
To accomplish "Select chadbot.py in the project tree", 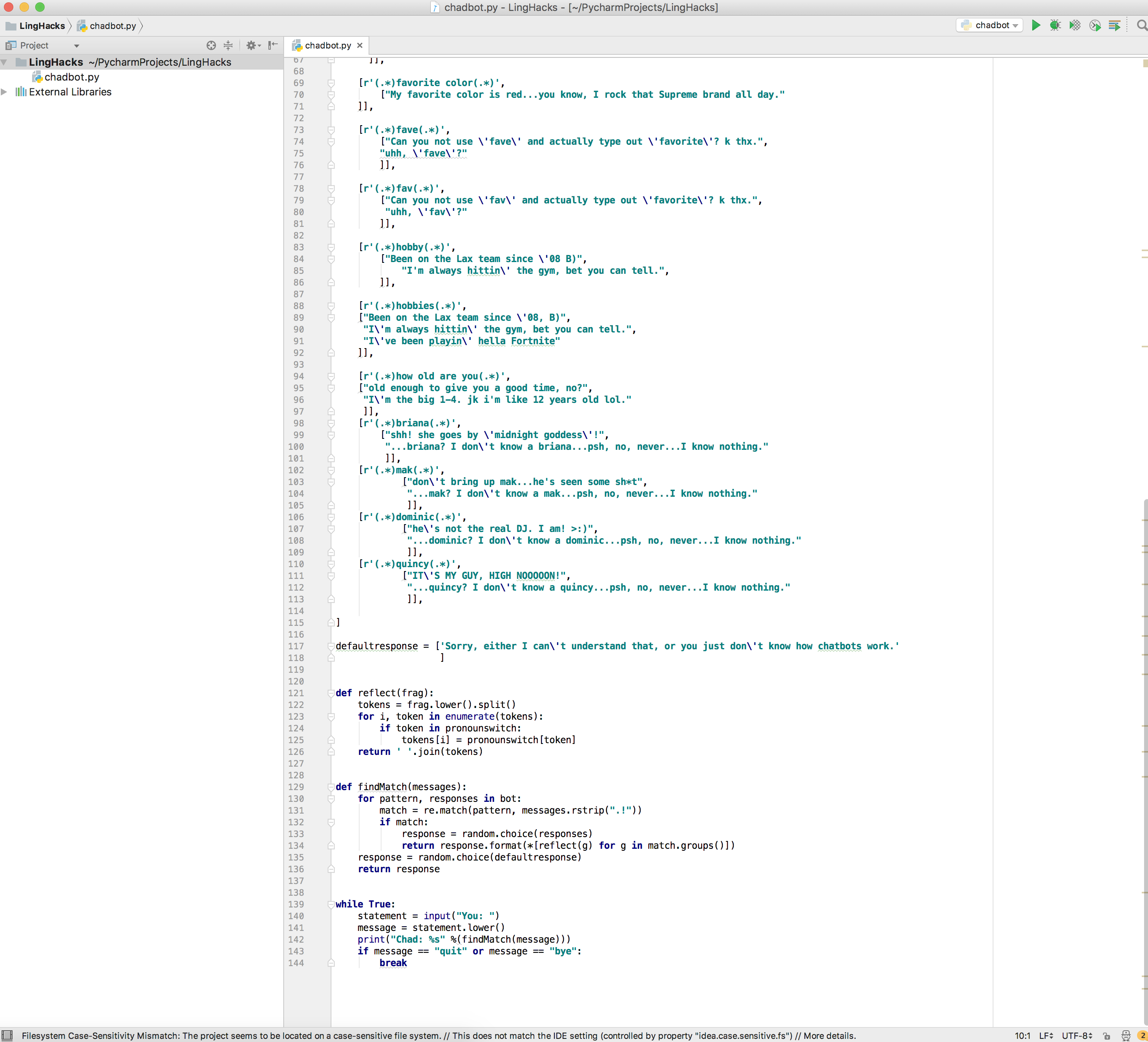I will coord(71,77).
